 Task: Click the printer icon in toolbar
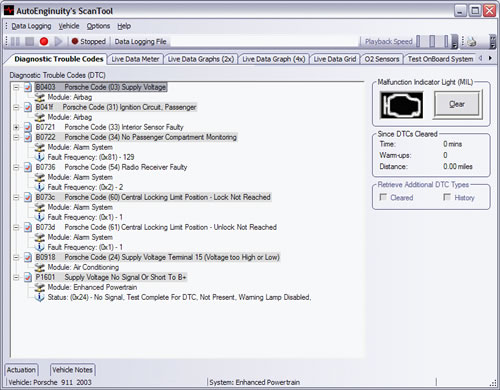point(472,42)
